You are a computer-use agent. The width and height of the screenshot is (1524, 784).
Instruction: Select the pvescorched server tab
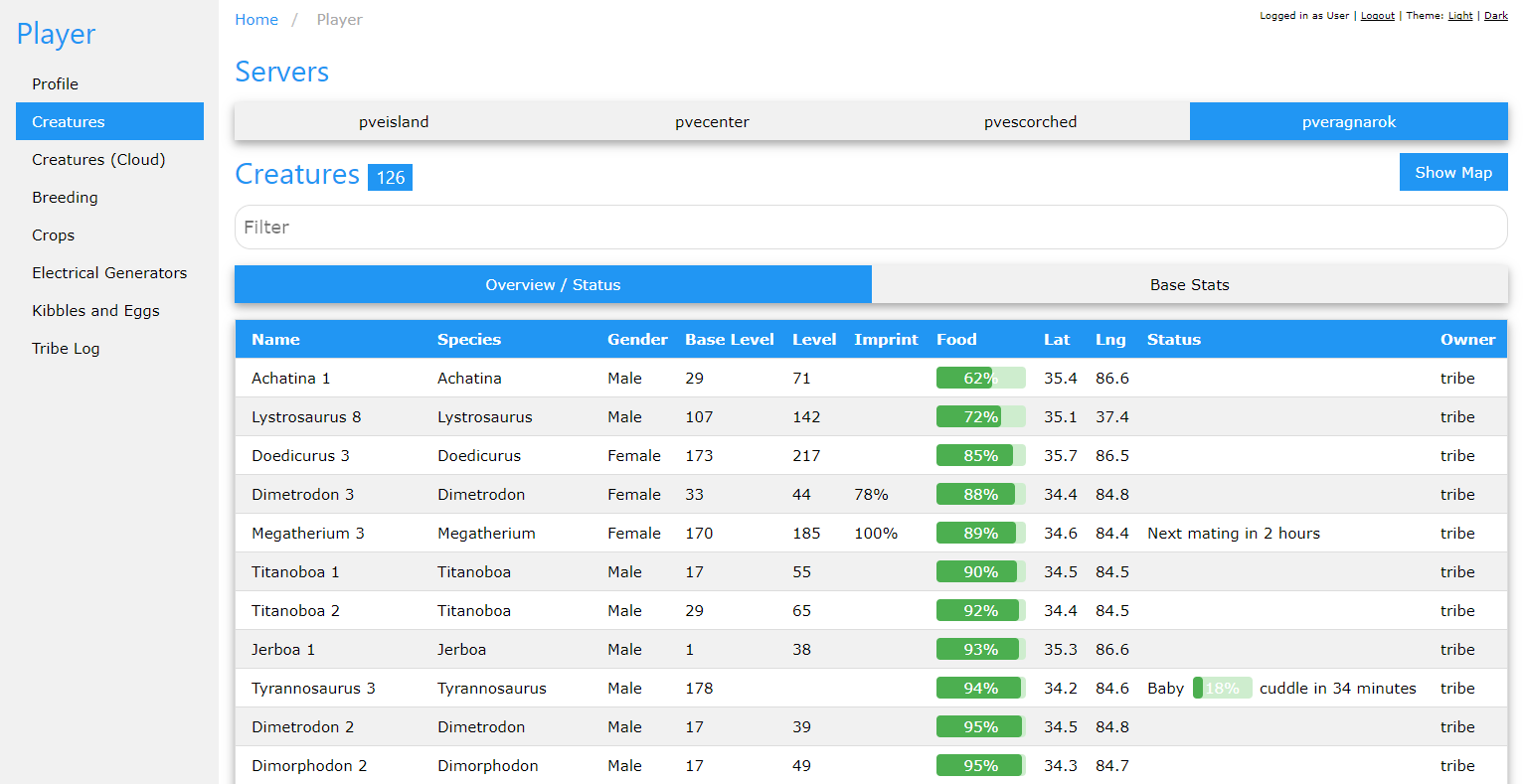click(x=1030, y=122)
